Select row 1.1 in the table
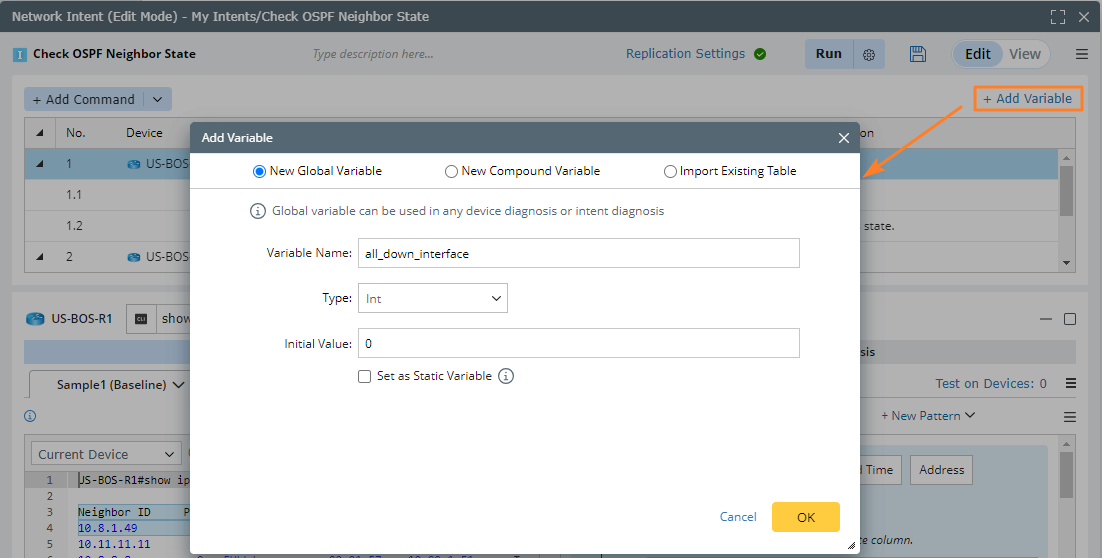The width and height of the screenshot is (1102, 558). tap(74, 195)
